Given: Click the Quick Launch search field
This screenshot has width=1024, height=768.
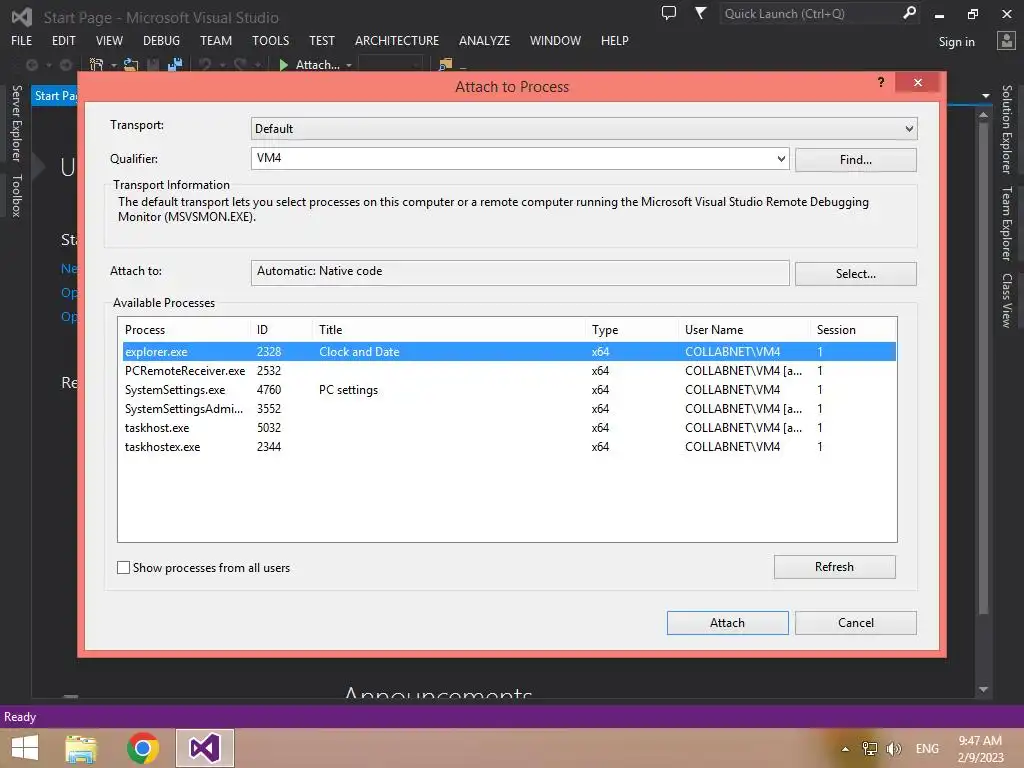Looking at the screenshot, I should point(810,13).
